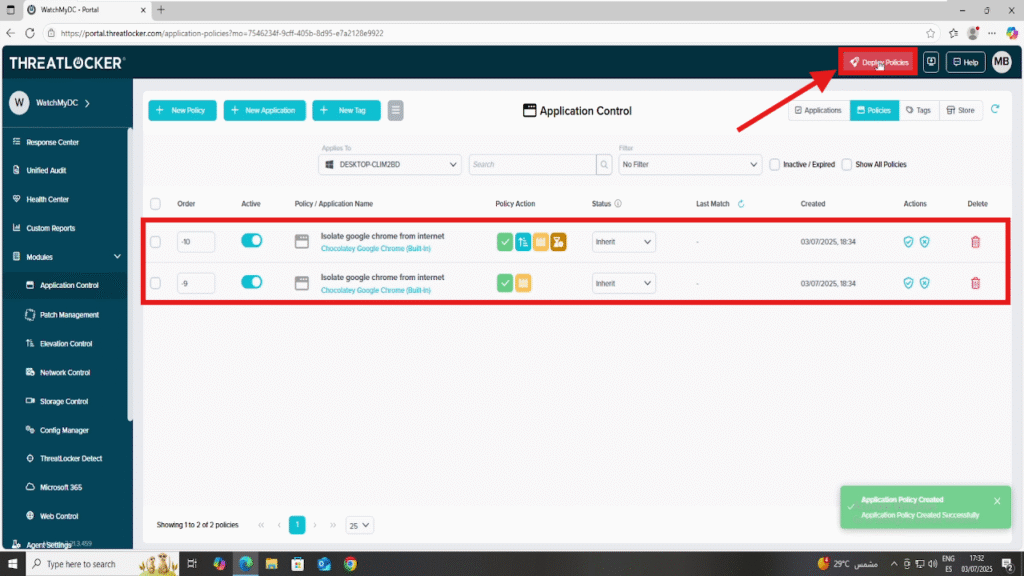The width and height of the screenshot is (1024, 576).
Task: Open the Help menu
Action: point(965,62)
